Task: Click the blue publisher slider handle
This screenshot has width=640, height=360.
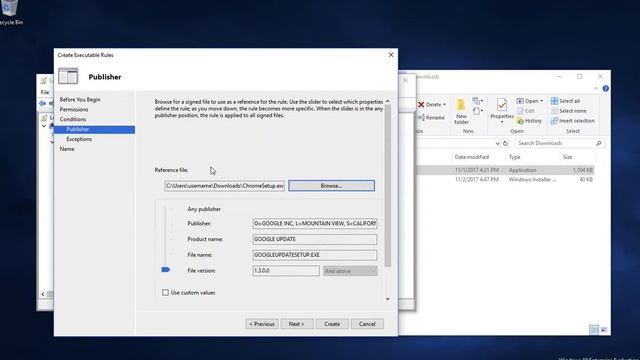Action: pyautogui.click(x=165, y=269)
